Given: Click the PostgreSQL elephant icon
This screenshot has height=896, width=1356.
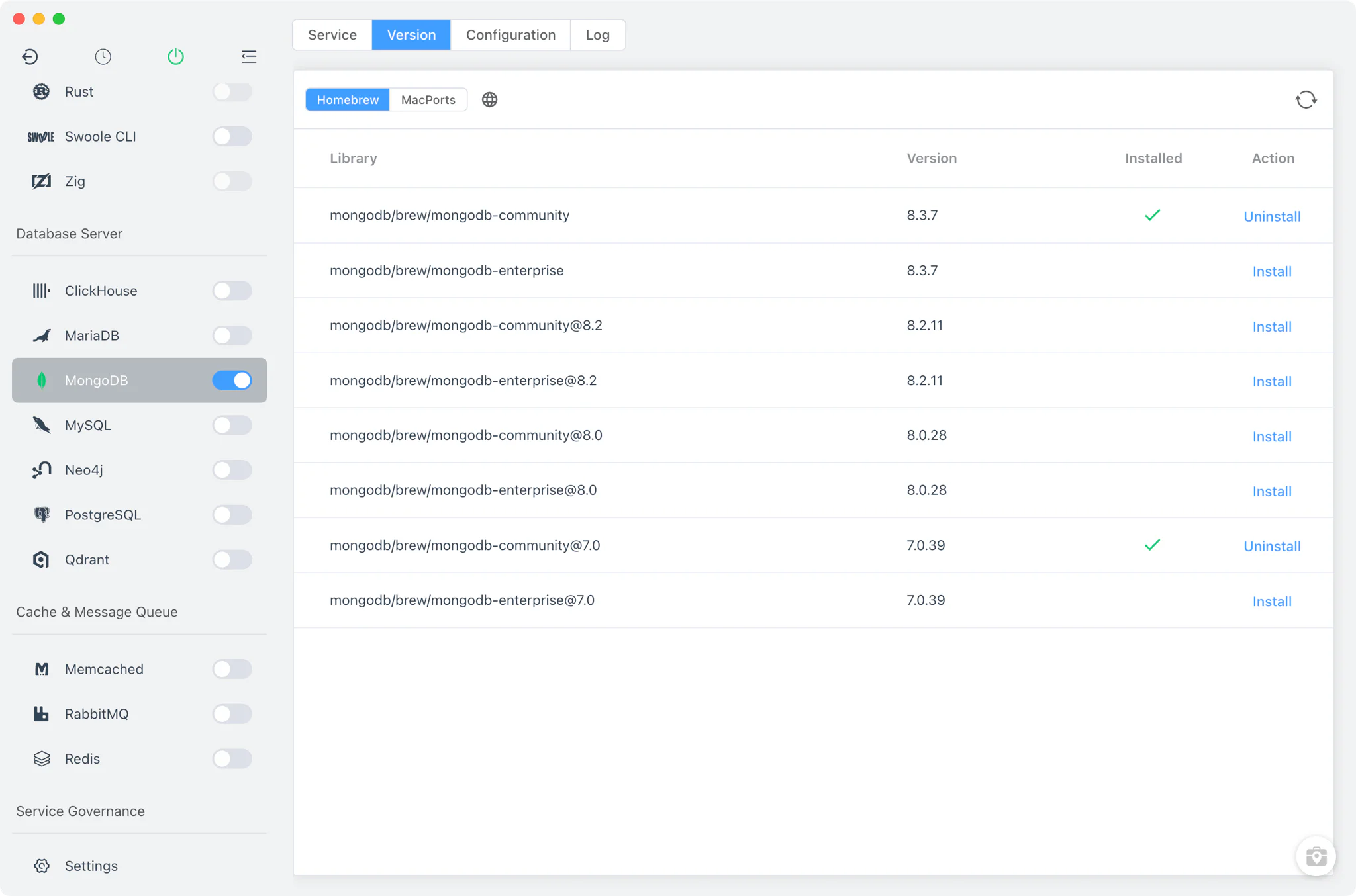Looking at the screenshot, I should coord(41,514).
